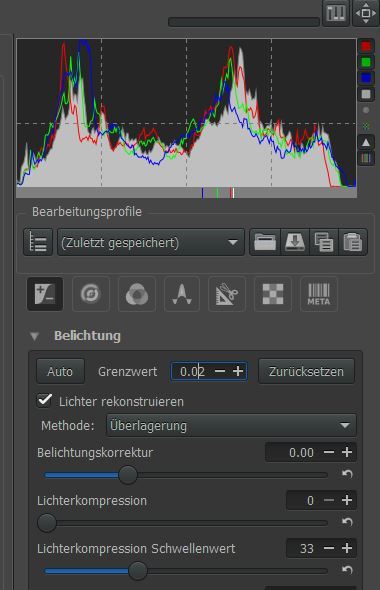Save the current processing profile
This screenshot has width=380, height=590.
click(x=295, y=242)
